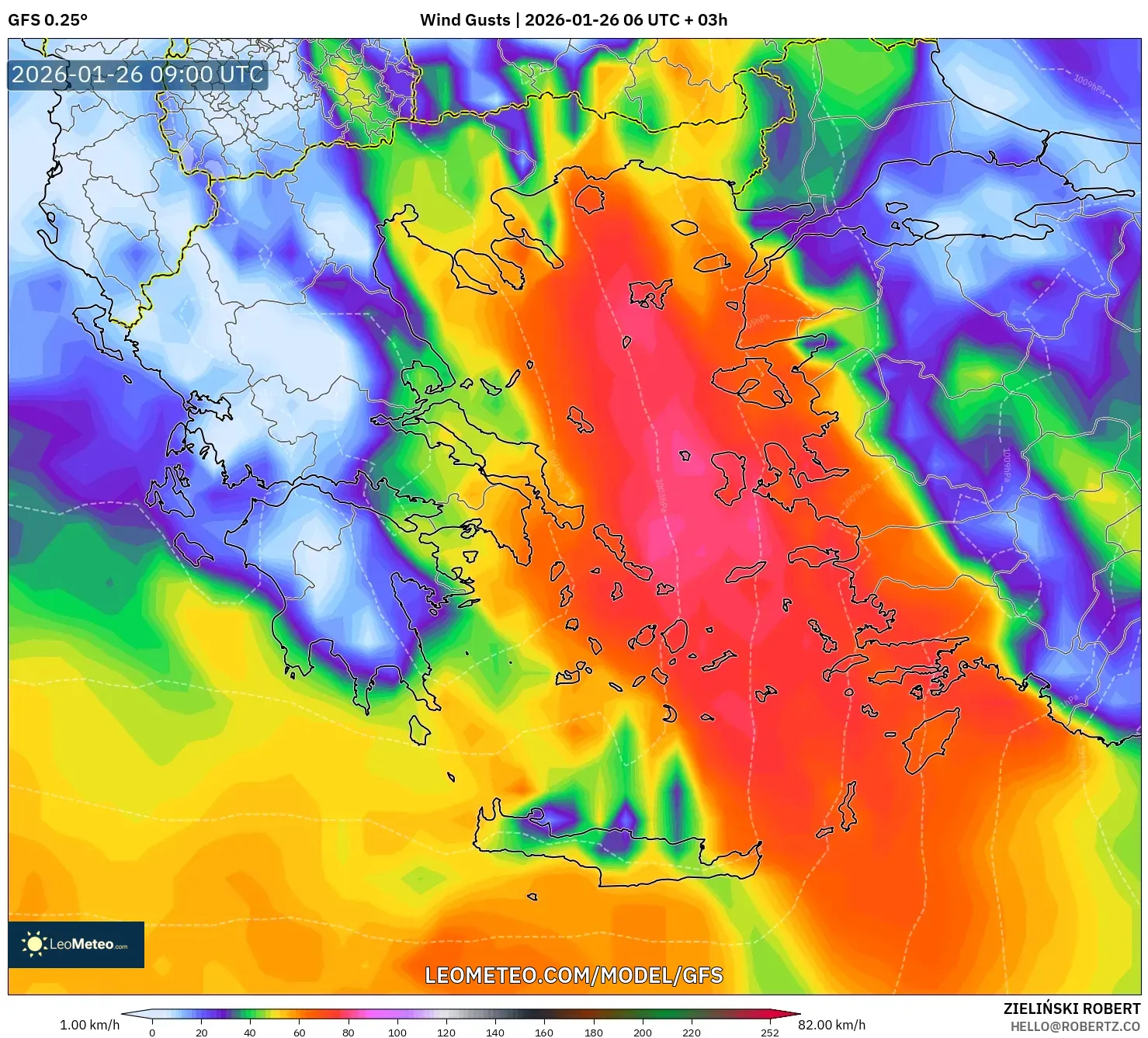Open LEOMETEO.COM/MODEL/GFS link

(x=574, y=978)
